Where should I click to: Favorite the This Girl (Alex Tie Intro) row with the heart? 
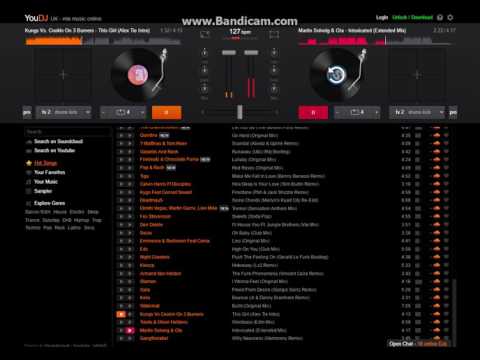click(446, 314)
